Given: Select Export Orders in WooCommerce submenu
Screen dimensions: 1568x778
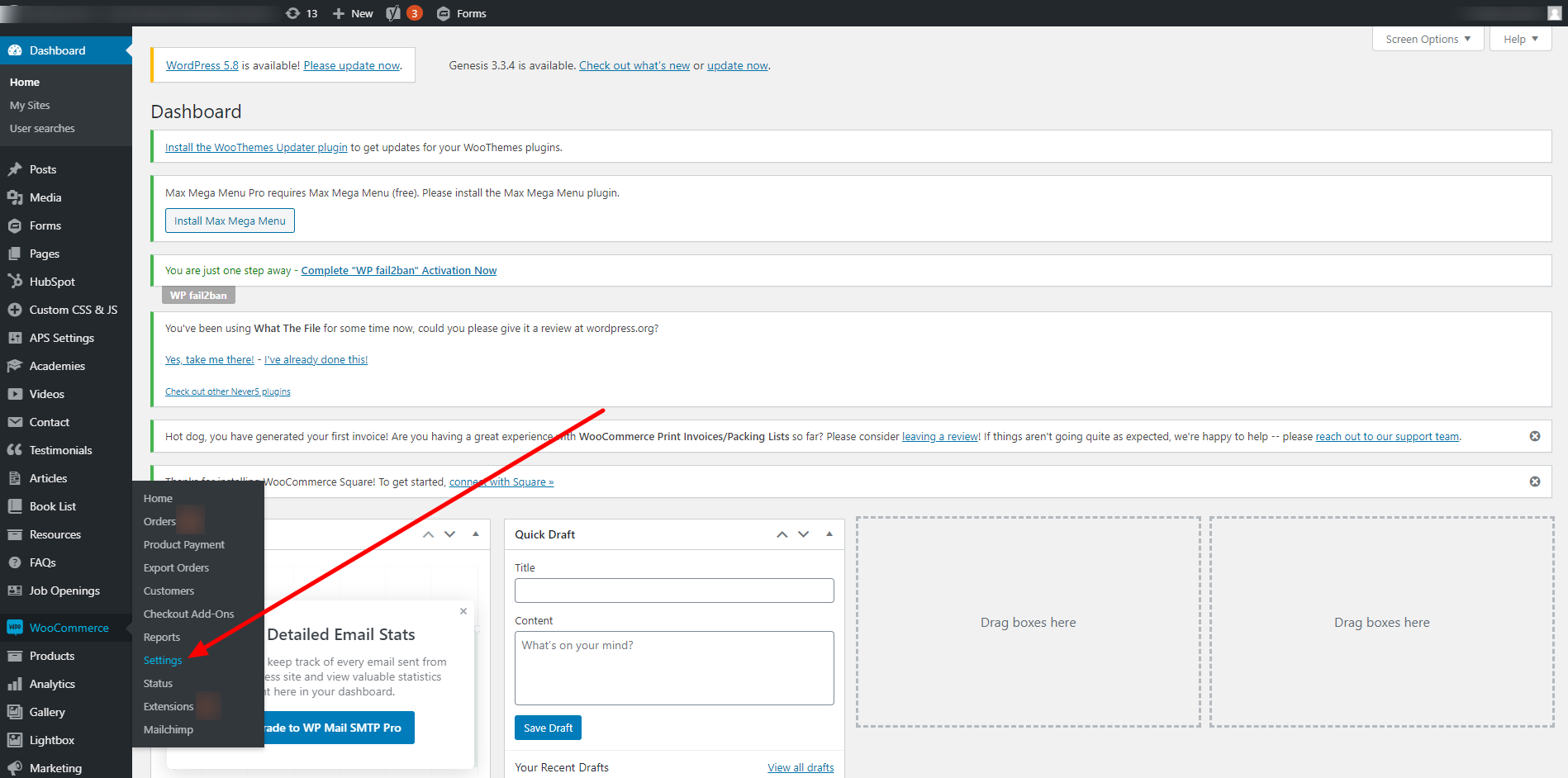Looking at the screenshot, I should pos(176,567).
